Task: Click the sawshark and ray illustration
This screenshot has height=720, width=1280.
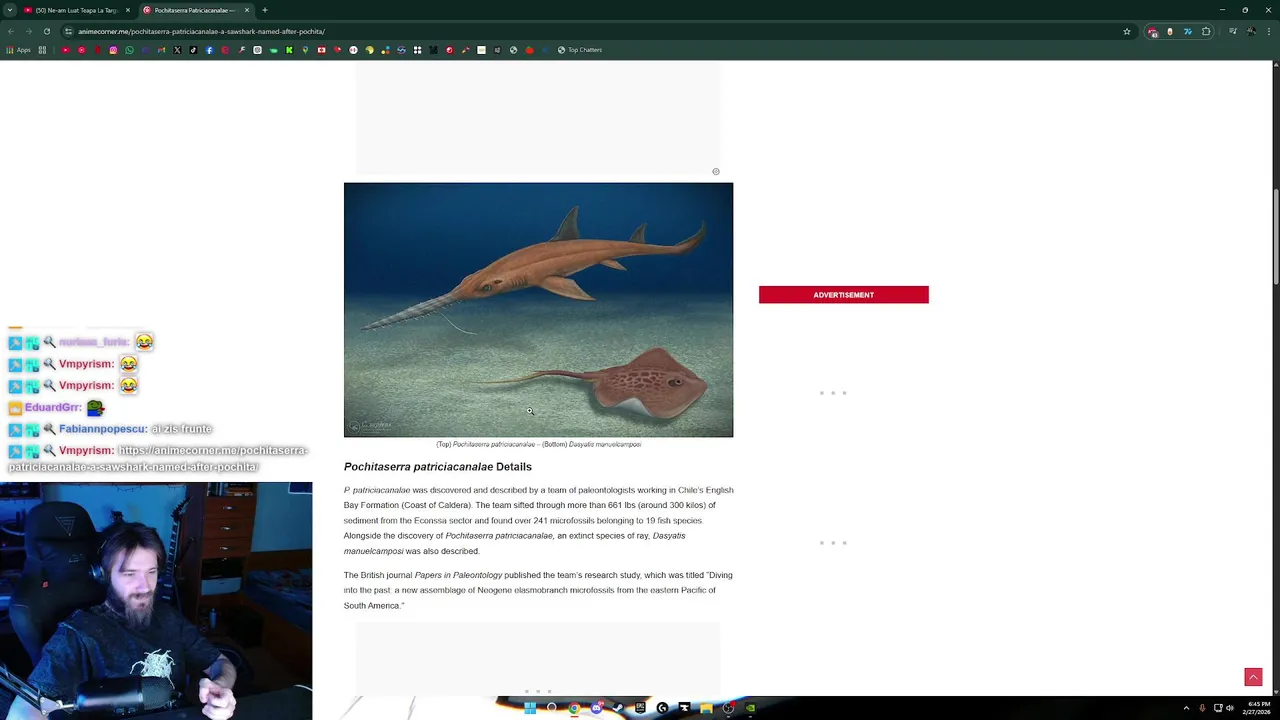Action: tap(538, 309)
